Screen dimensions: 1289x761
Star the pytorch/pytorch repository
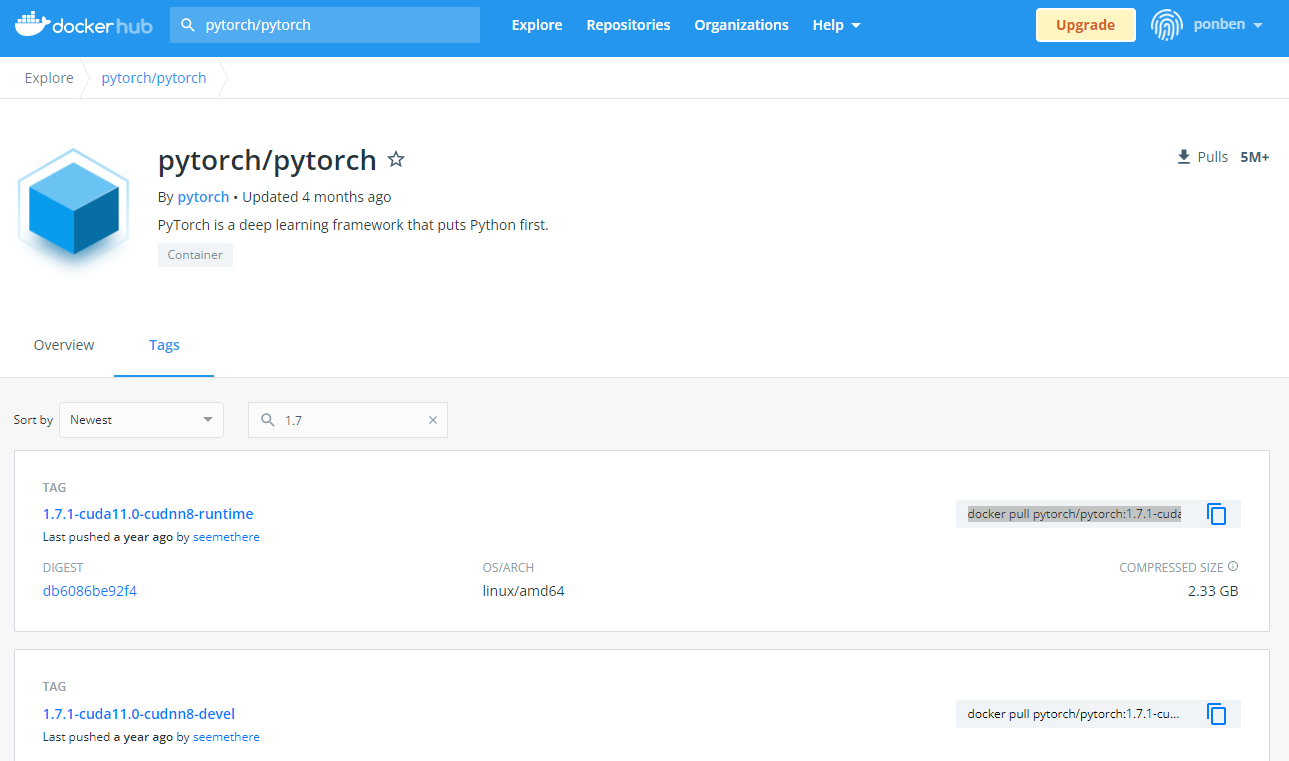396,159
